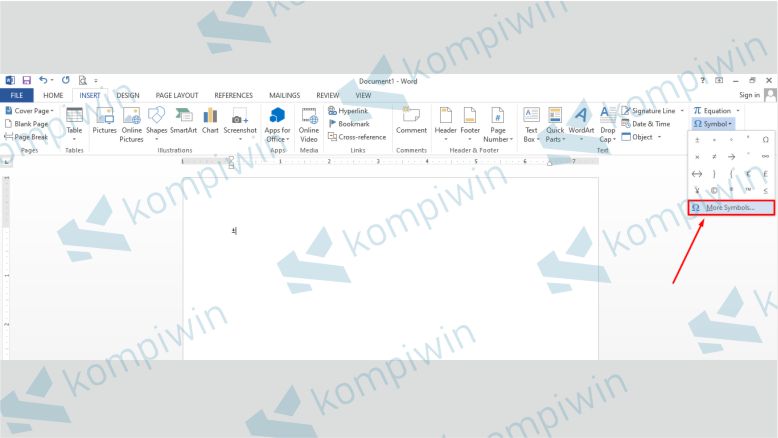Click the Save icon in quick access toolbar
This screenshot has width=778, height=438.
click(26, 80)
